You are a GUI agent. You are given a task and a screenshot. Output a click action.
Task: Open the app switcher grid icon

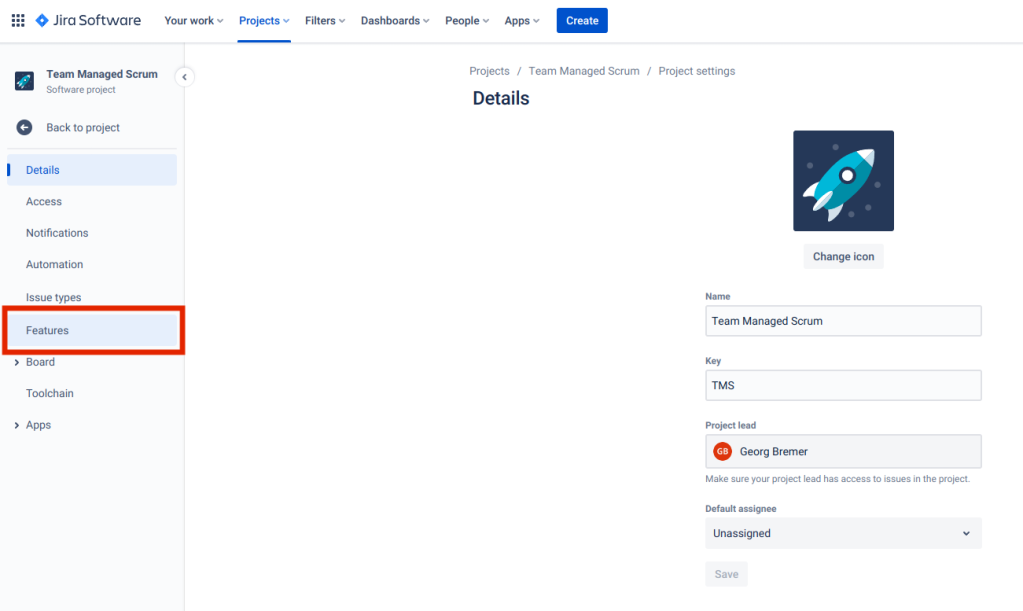[x=18, y=20]
